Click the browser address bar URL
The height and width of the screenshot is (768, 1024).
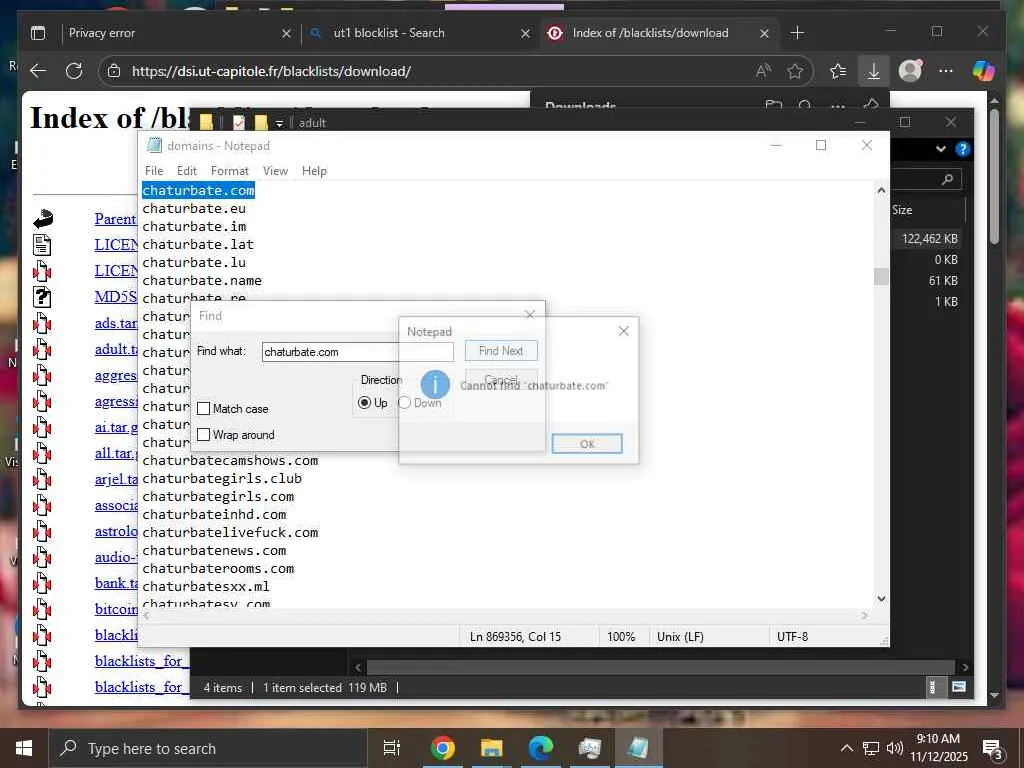(271, 71)
